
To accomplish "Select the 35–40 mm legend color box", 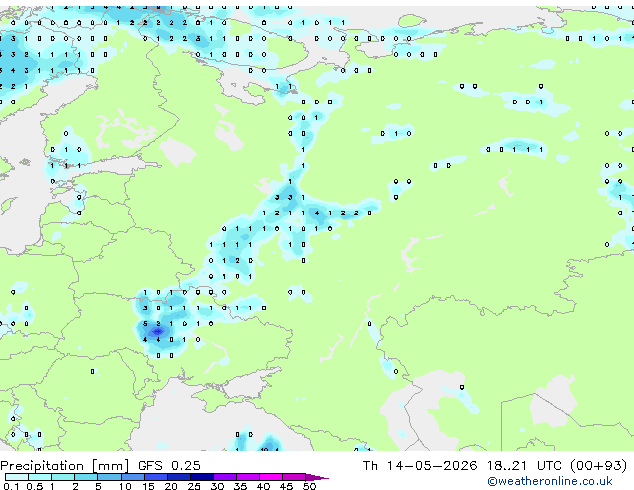I will [247, 477].
